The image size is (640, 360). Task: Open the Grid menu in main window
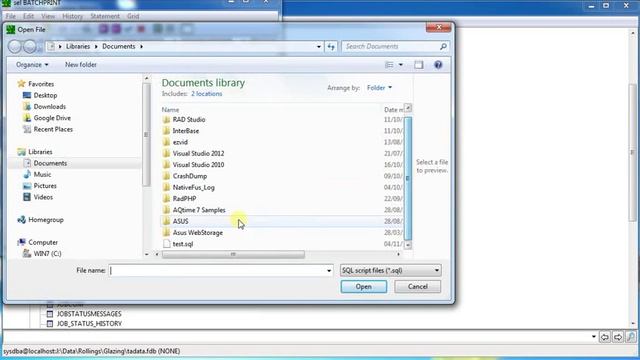click(x=133, y=16)
